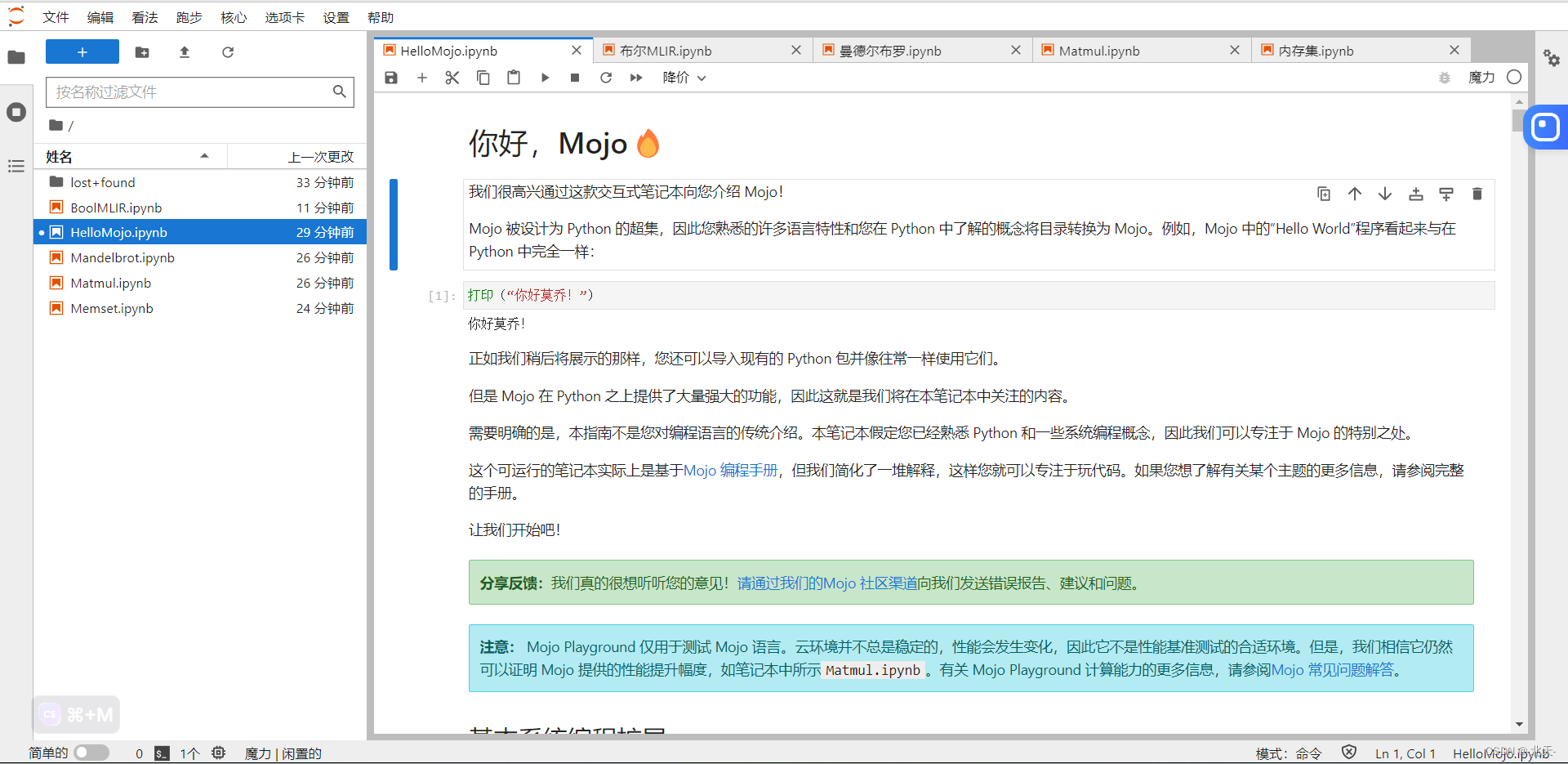Screen dimensions: 1568x764
Task: Cut the selected cell with scissors
Action: pyautogui.click(x=452, y=78)
